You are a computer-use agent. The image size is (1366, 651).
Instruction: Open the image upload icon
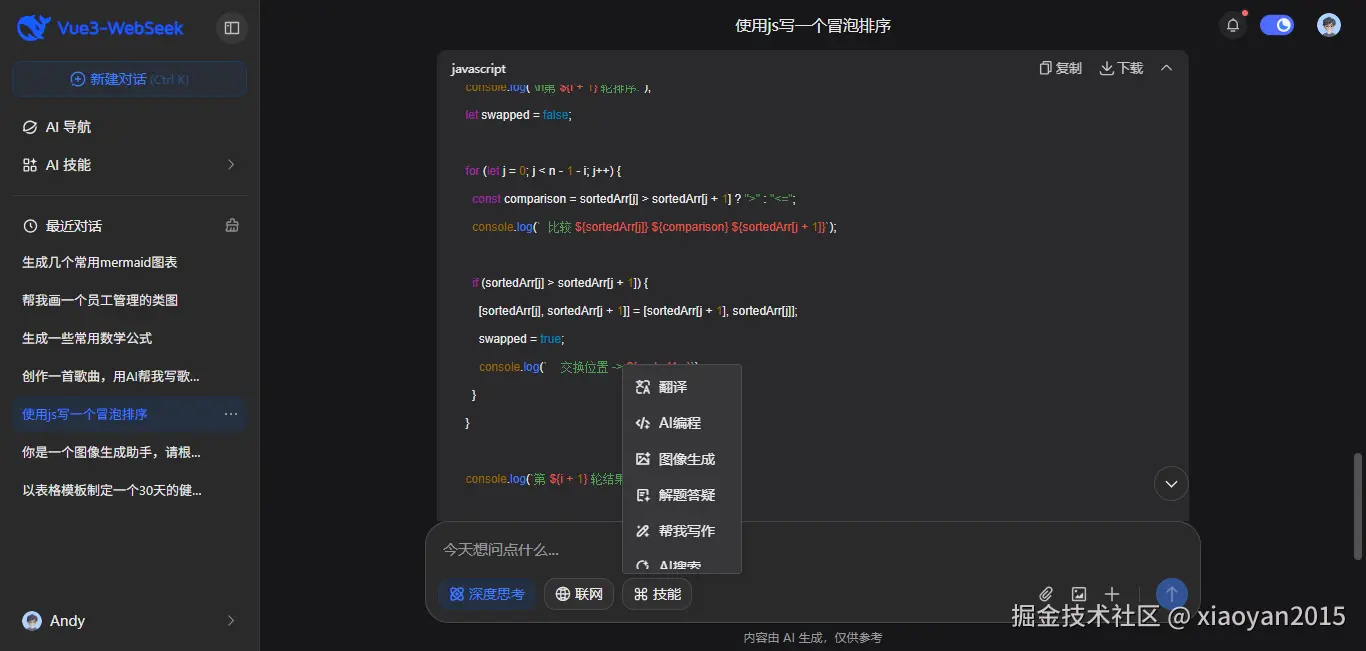pyautogui.click(x=1079, y=593)
